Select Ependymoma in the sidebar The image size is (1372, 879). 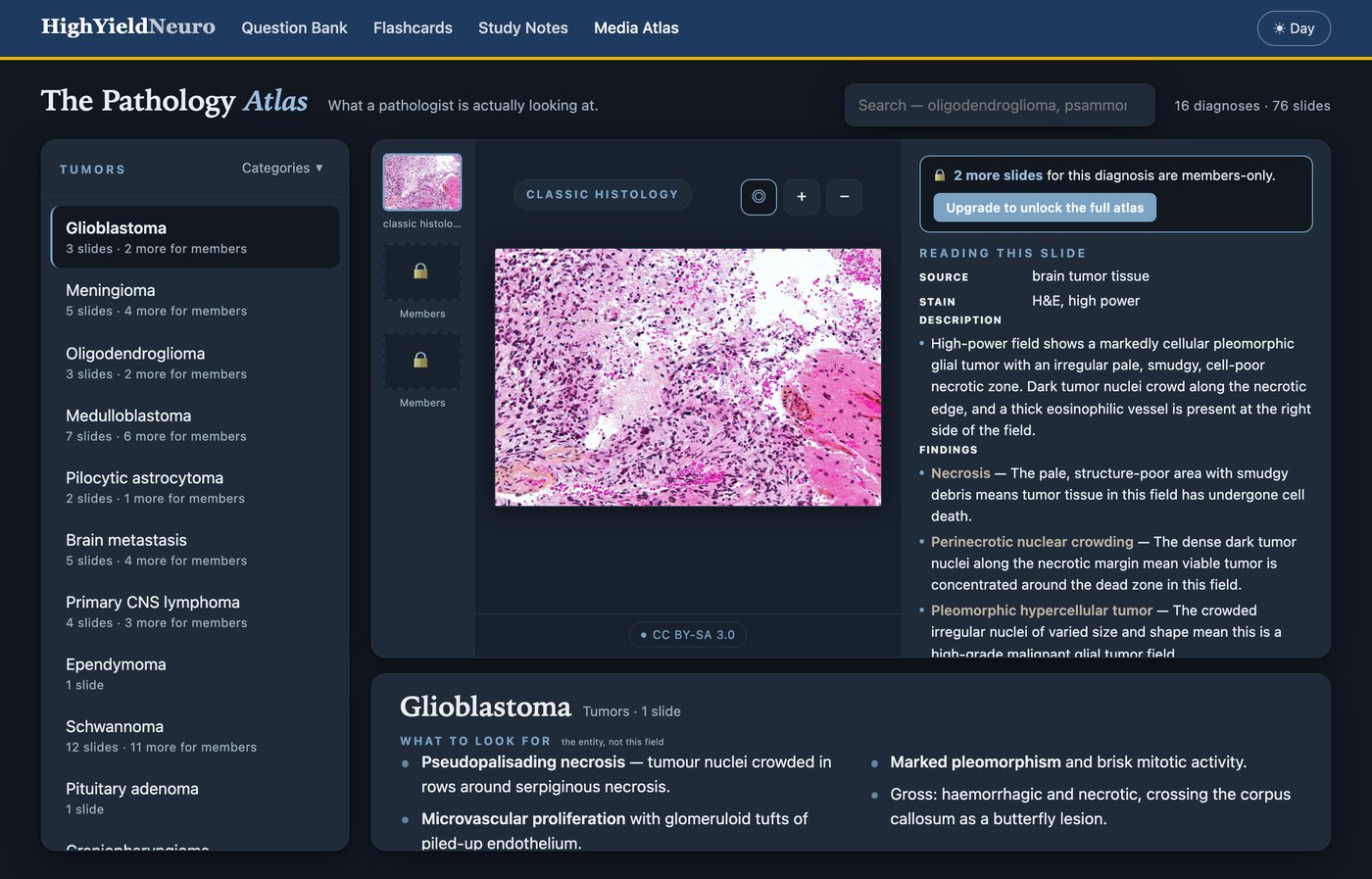click(x=195, y=674)
